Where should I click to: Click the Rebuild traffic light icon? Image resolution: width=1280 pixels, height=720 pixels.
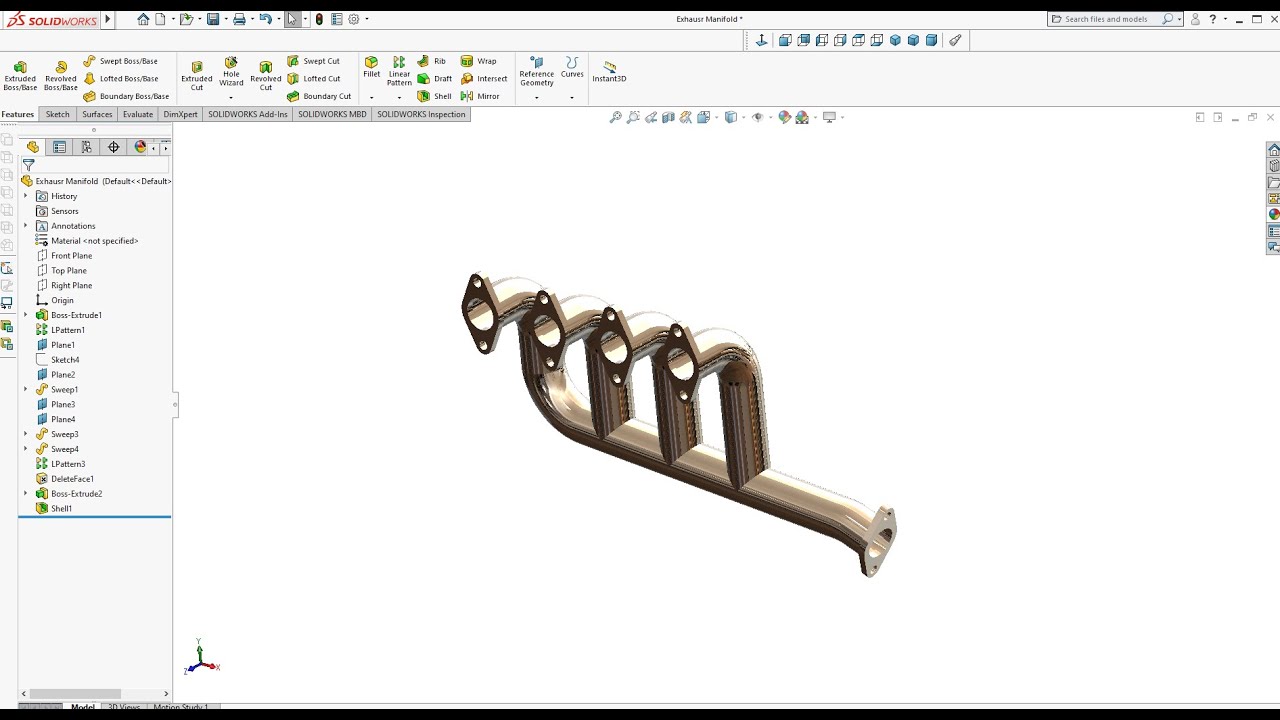[319, 19]
